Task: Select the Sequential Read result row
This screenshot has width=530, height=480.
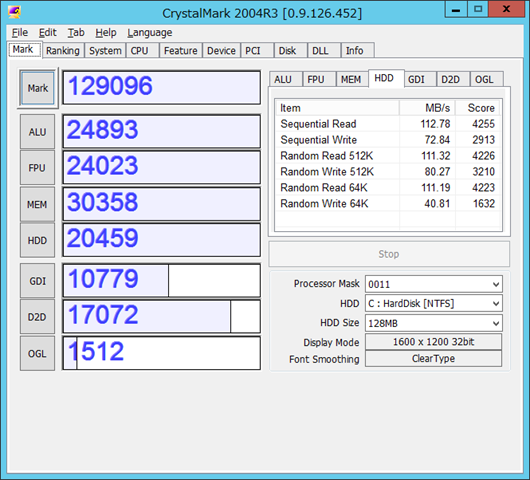Action: click(x=388, y=124)
